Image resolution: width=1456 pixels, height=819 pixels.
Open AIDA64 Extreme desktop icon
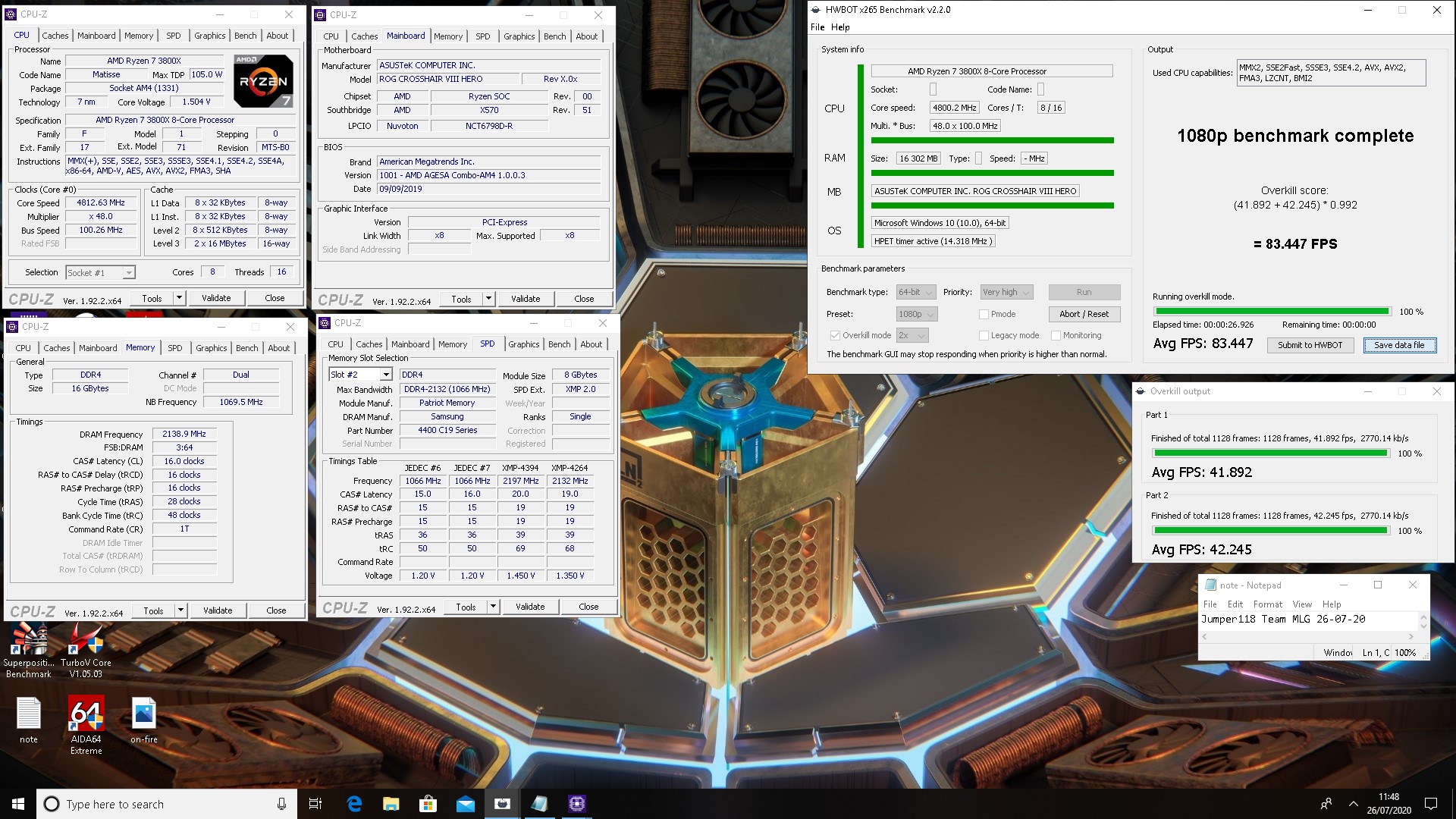[86, 725]
